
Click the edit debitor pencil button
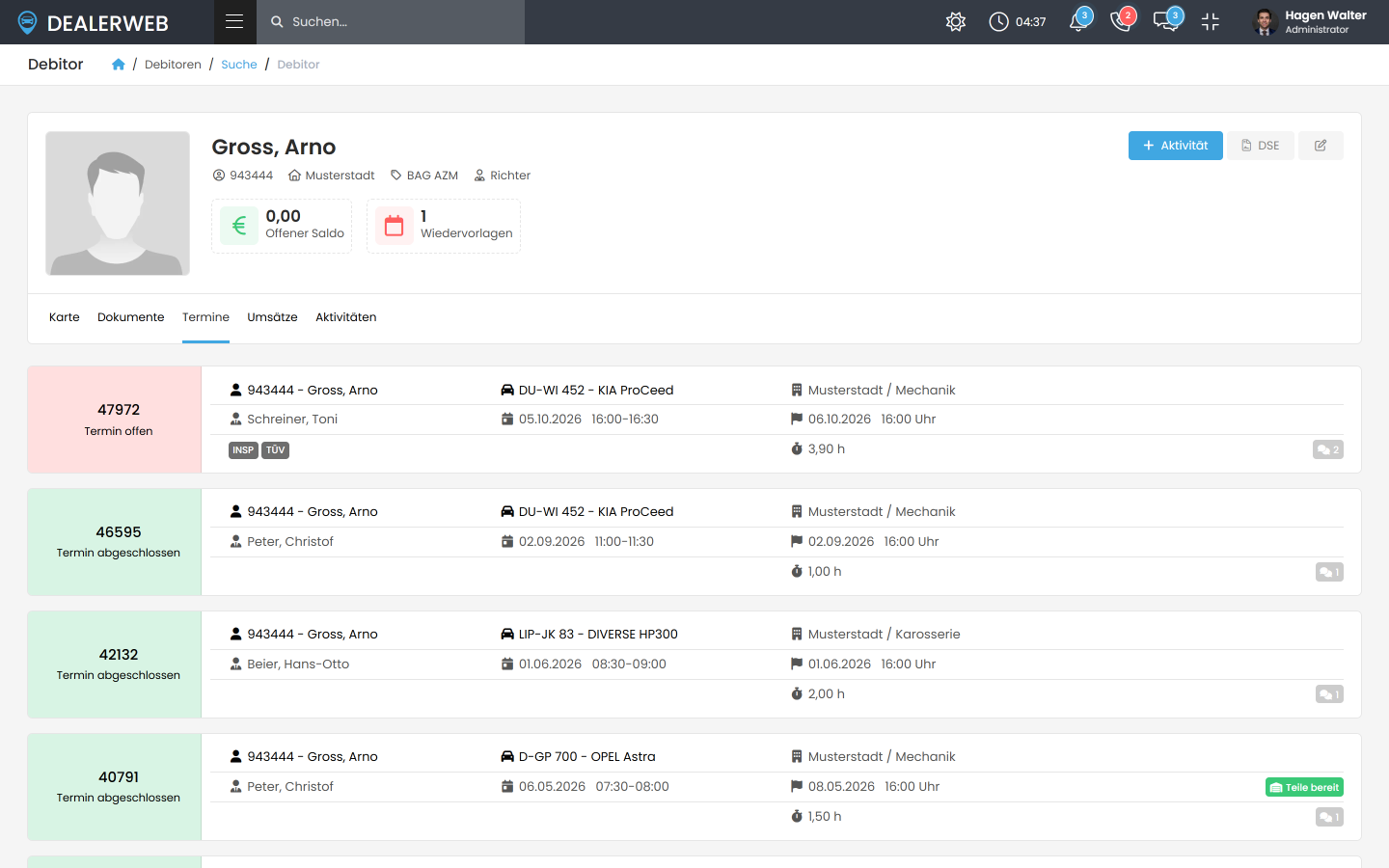[x=1321, y=146]
